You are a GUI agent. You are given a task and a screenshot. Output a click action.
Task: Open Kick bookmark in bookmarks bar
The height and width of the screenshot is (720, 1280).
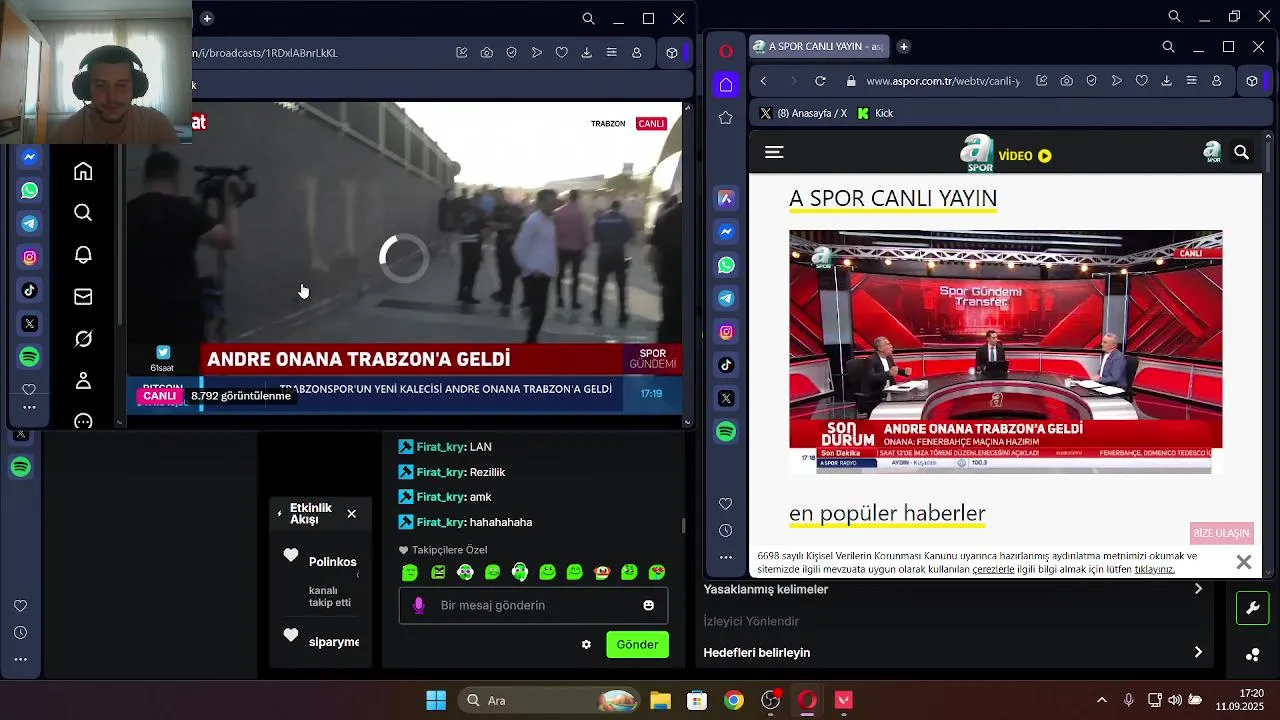coord(875,113)
